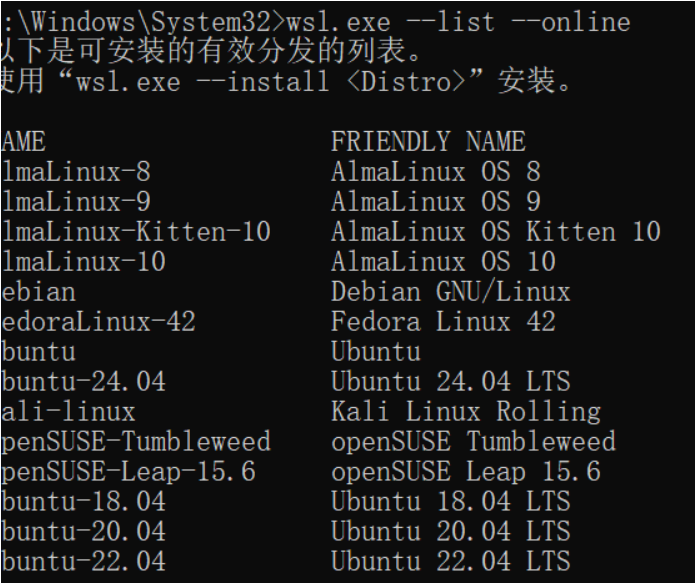Image resolution: width=695 pixels, height=584 pixels.
Task: Click AlmaLinux OS Kitten 10 friendly name
Action: coord(495,232)
